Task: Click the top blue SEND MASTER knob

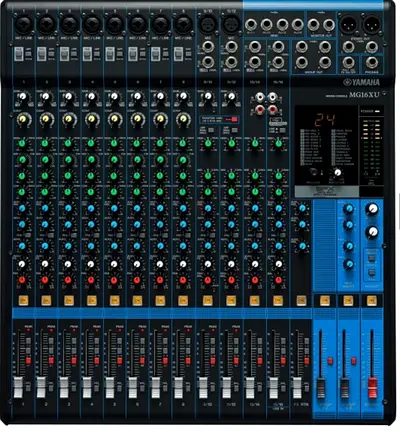Action: 349,209
